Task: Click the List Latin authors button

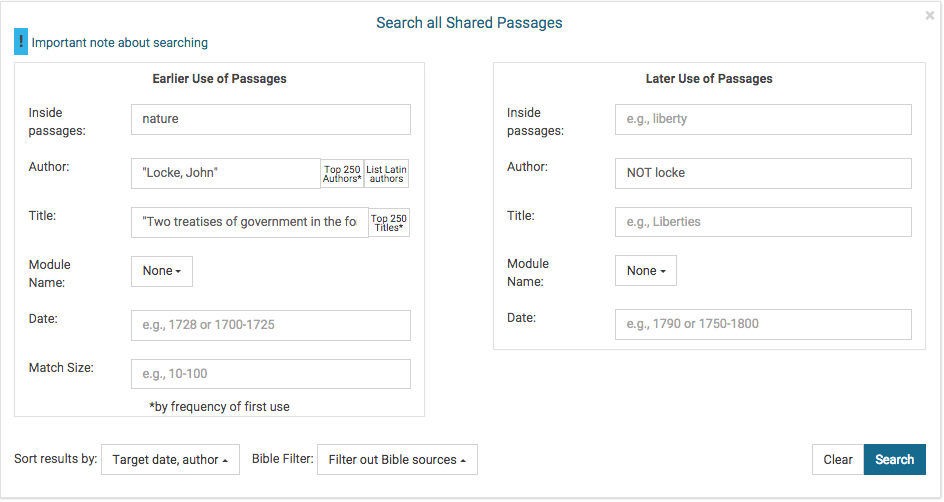Action: point(386,174)
